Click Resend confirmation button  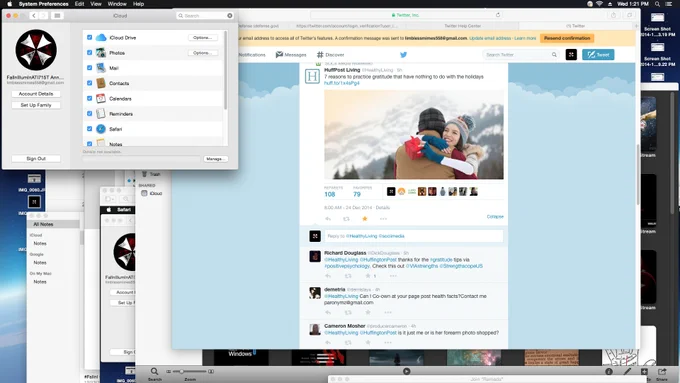tap(567, 38)
